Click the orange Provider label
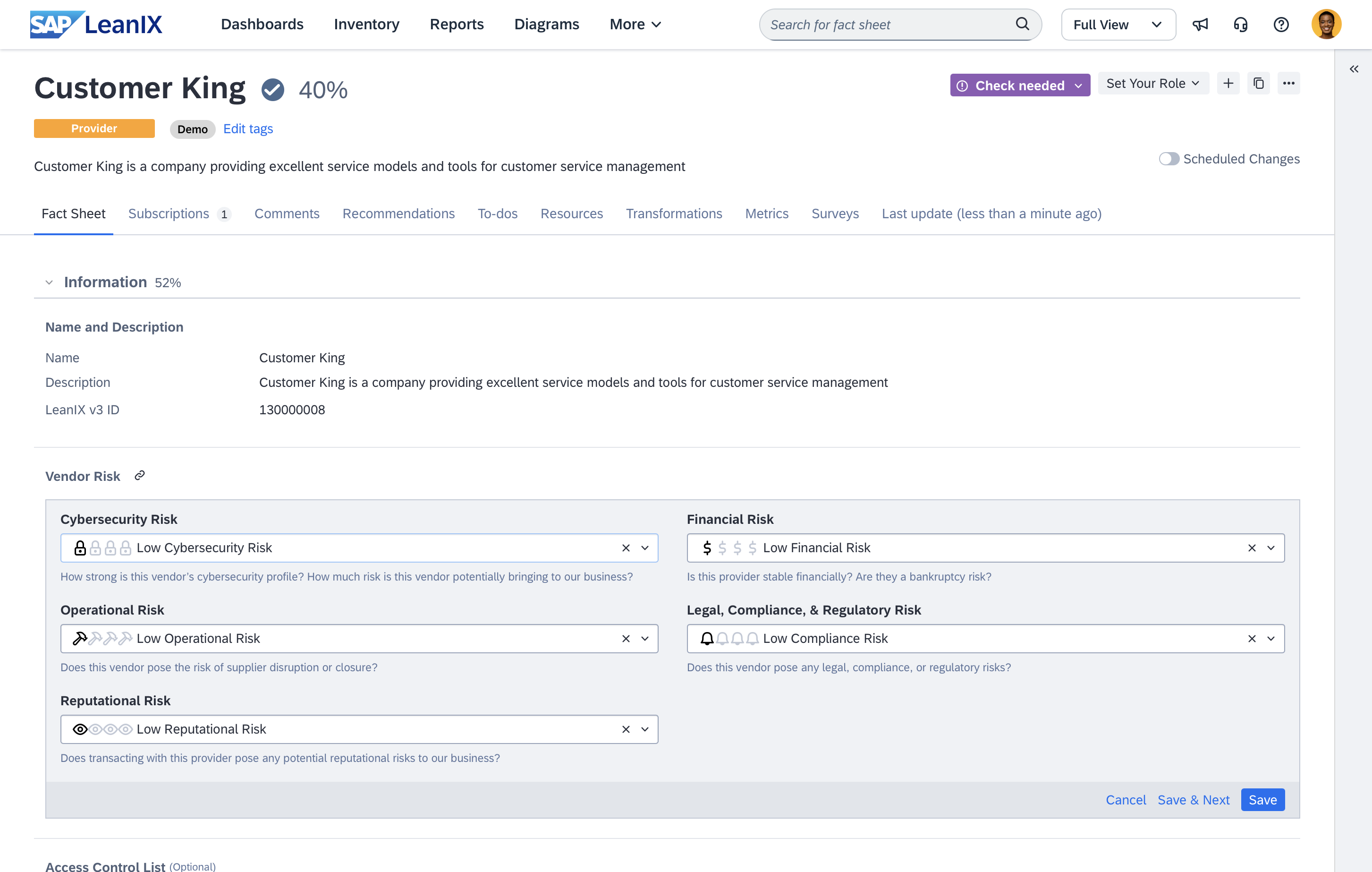Image resolution: width=1372 pixels, height=872 pixels. [x=94, y=128]
